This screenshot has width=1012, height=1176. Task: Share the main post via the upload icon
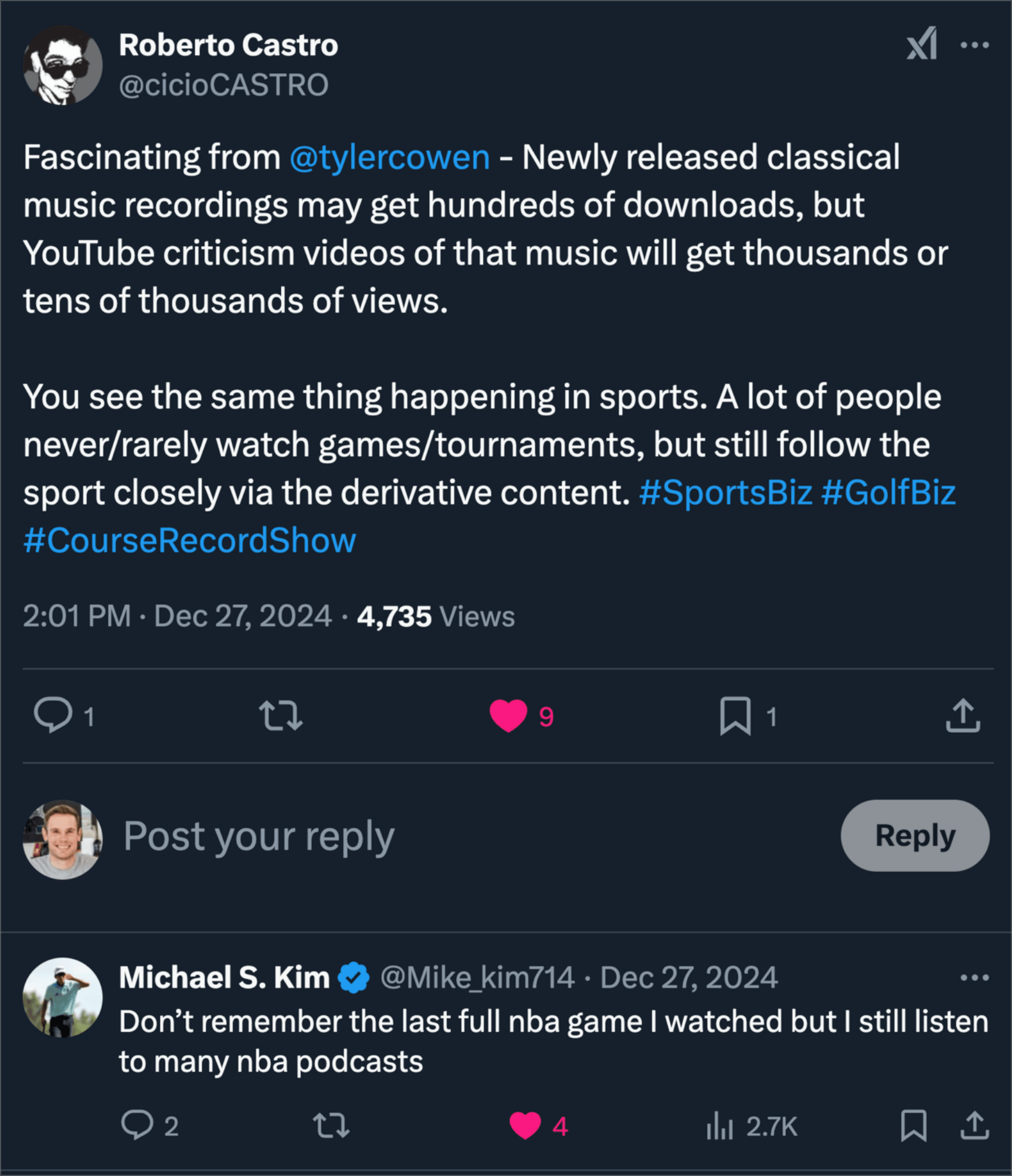coord(963,715)
